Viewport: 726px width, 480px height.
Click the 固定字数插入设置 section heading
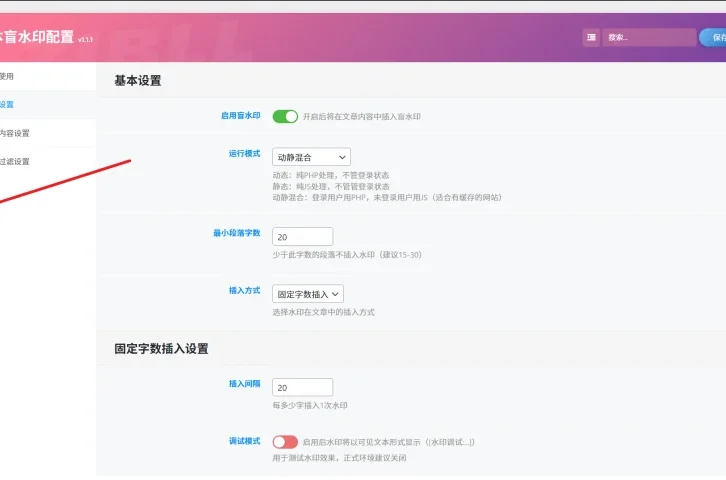click(161, 349)
